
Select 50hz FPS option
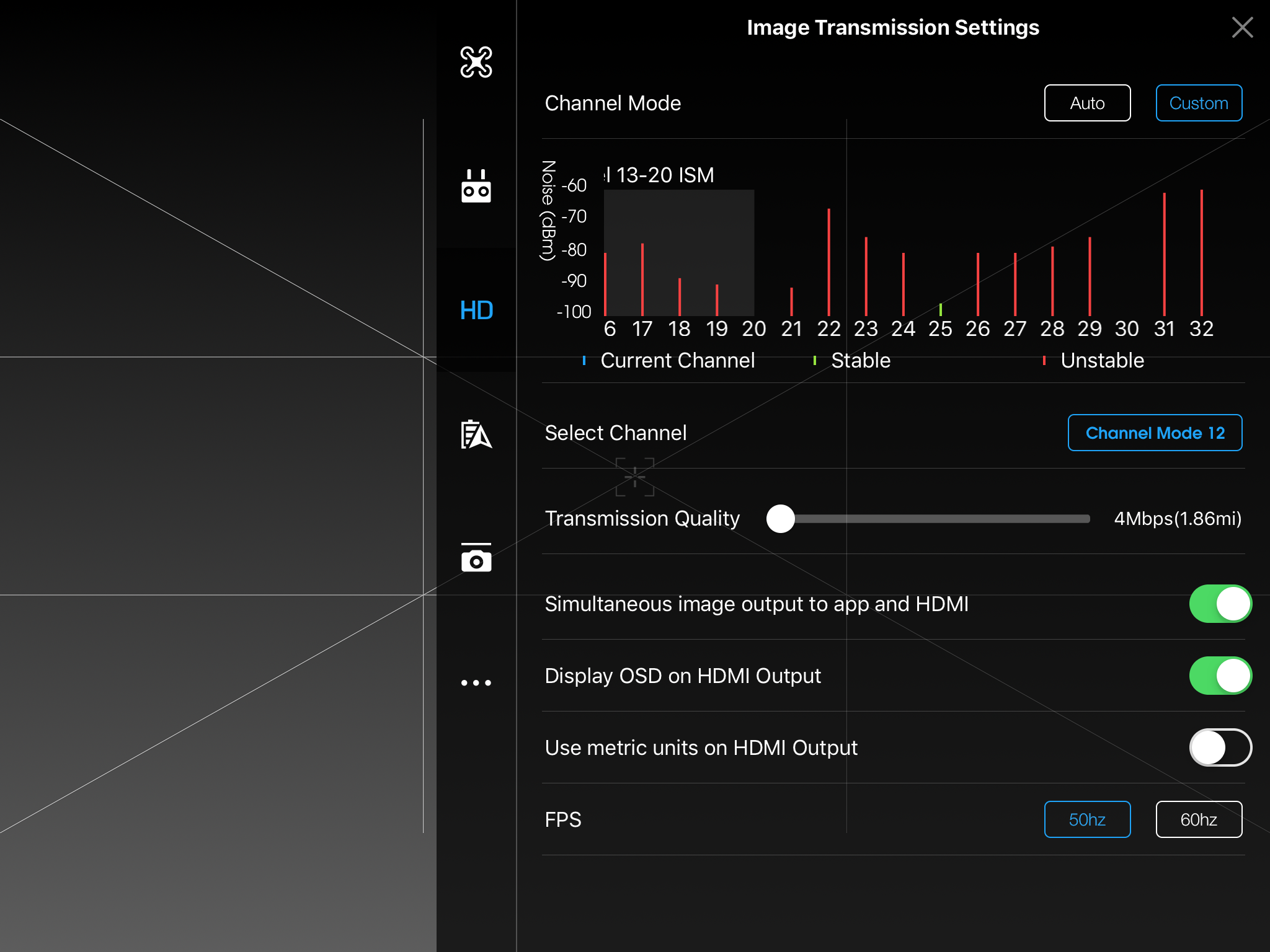[1087, 819]
